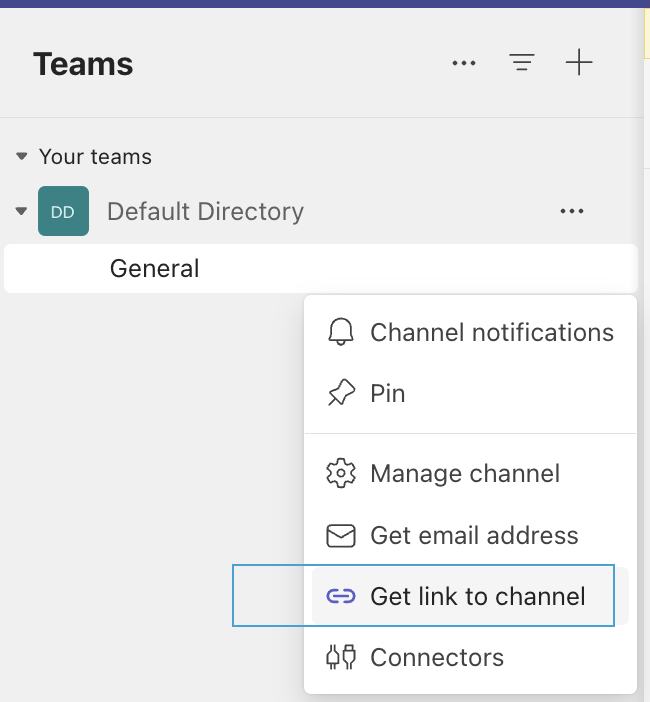Open Manage channel option
Viewport: 650px width, 702px height.
[x=470, y=473]
